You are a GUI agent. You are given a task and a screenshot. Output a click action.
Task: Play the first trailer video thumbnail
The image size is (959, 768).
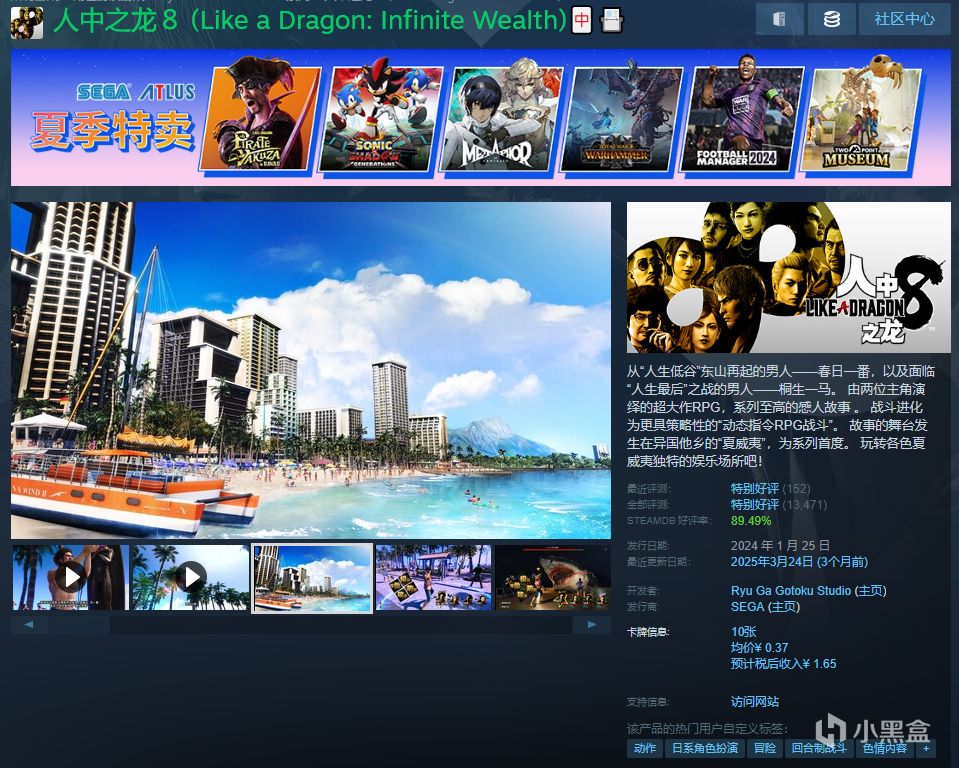point(71,577)
